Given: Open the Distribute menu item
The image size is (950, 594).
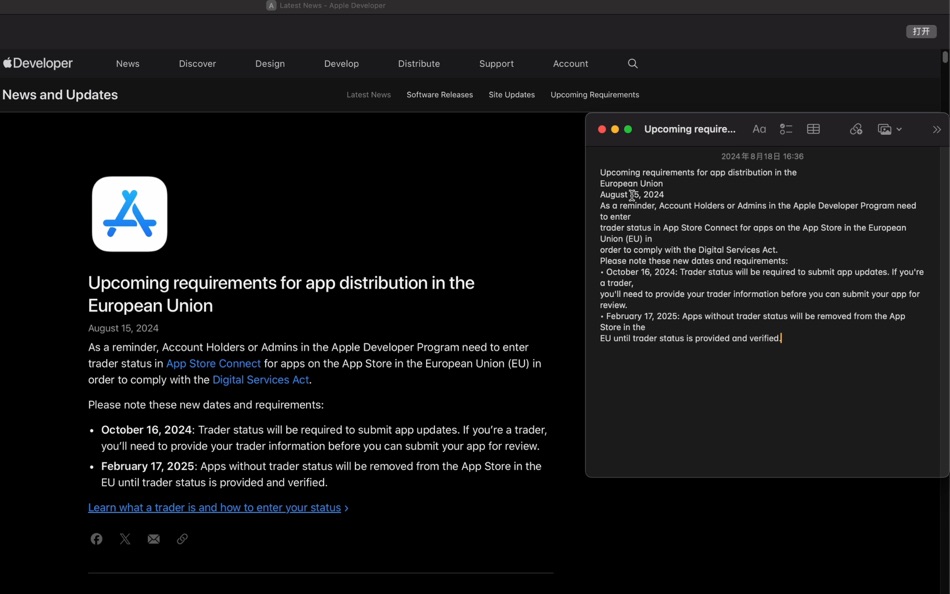Looking at the screenshot, I should click(419, 64).
